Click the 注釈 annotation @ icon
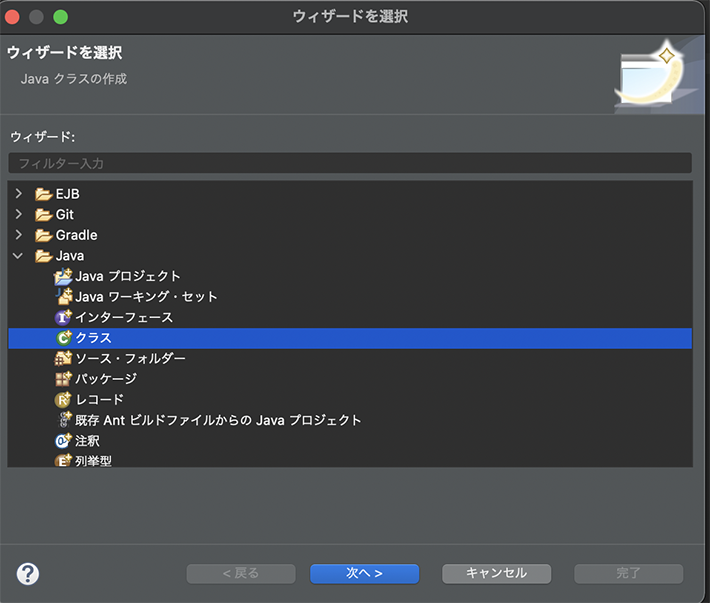The image size is (710, 603). tap(63, 440)
